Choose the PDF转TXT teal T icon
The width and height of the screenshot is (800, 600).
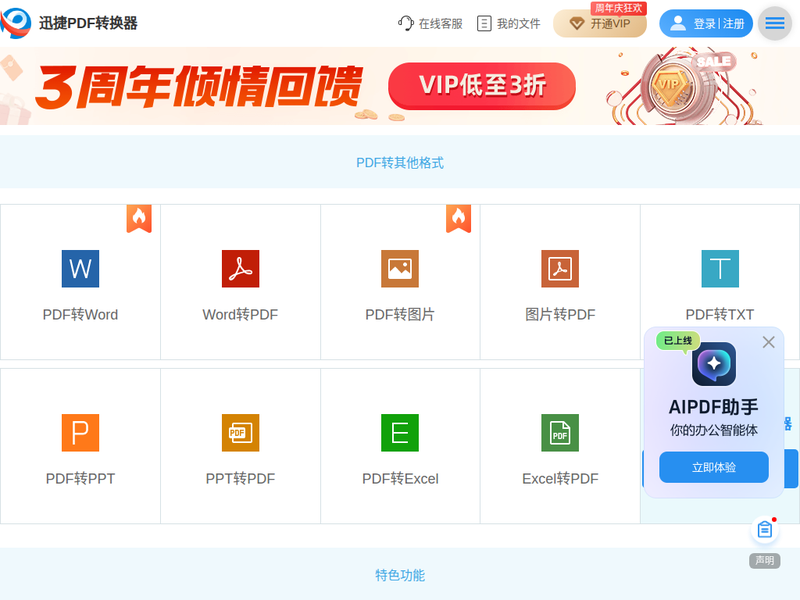point(720,269)
